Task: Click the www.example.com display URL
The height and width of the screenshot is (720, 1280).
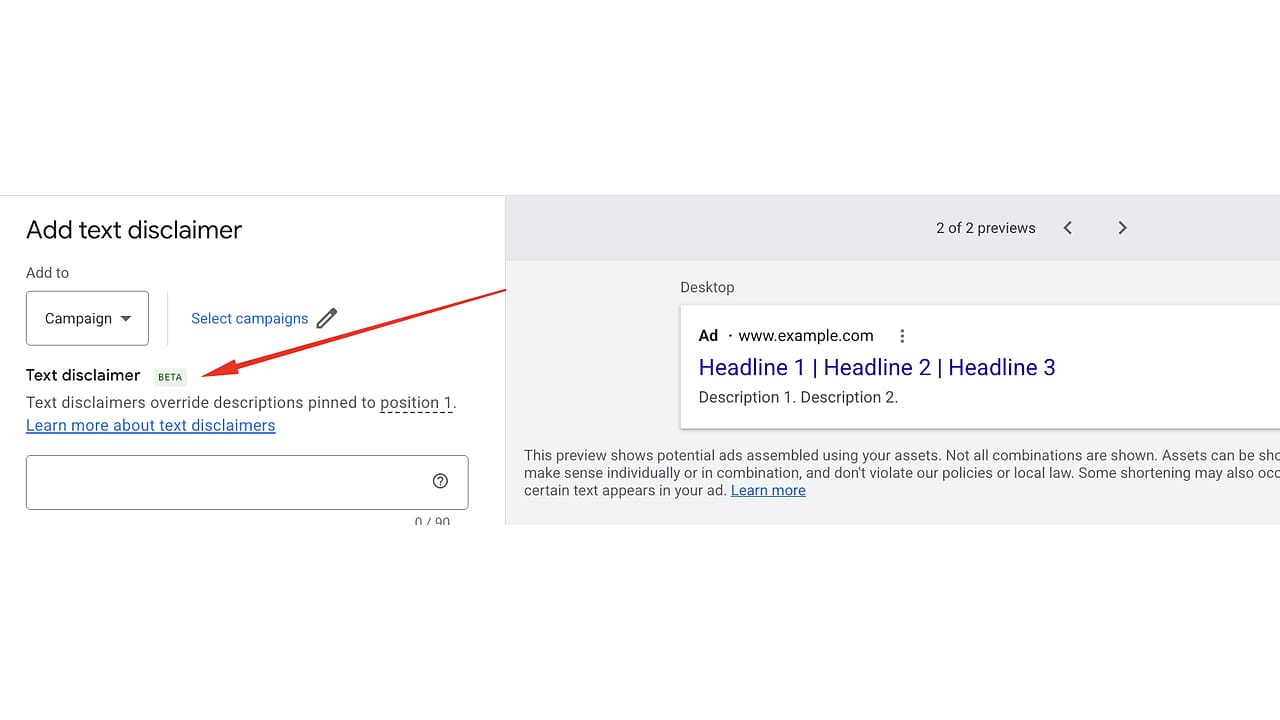Action: click(806, 336)
